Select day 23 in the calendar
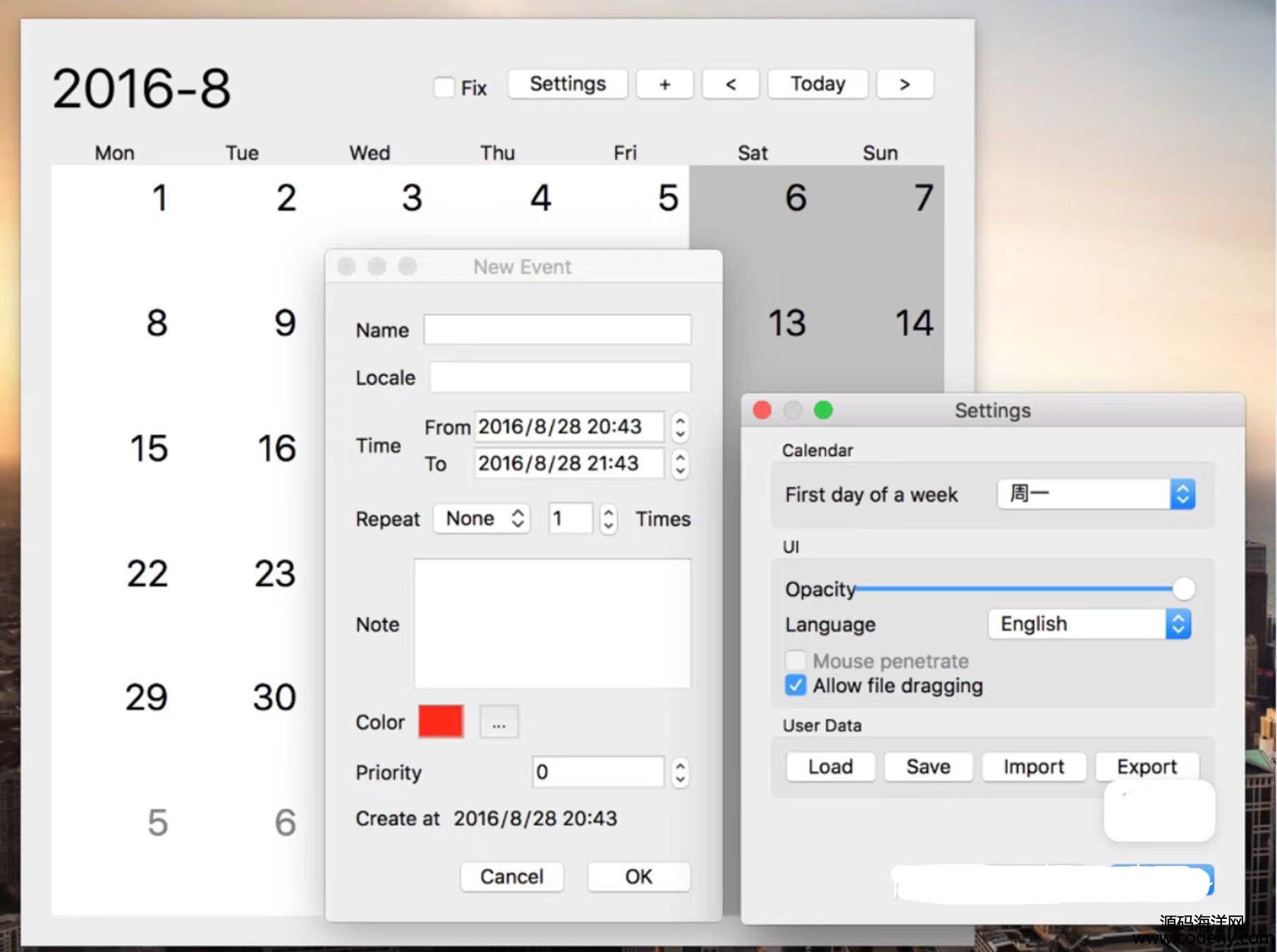Image resolution: width=1277 pixels, height=952 pixels. click(x=275, y=573)
